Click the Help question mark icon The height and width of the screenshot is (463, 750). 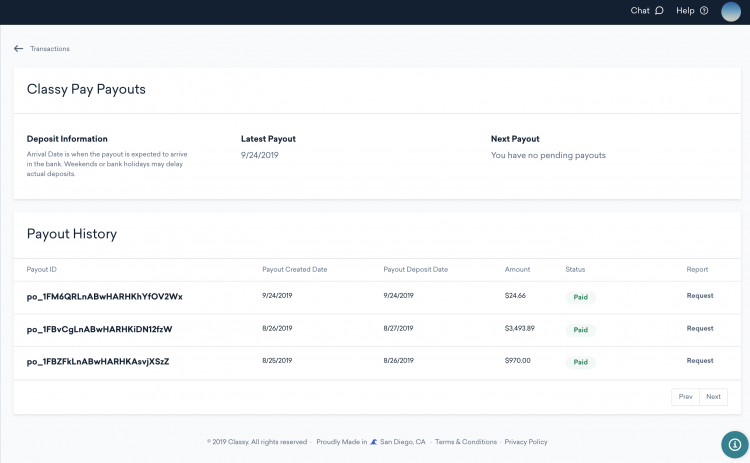pyautogui.click(x=704, y=11)
